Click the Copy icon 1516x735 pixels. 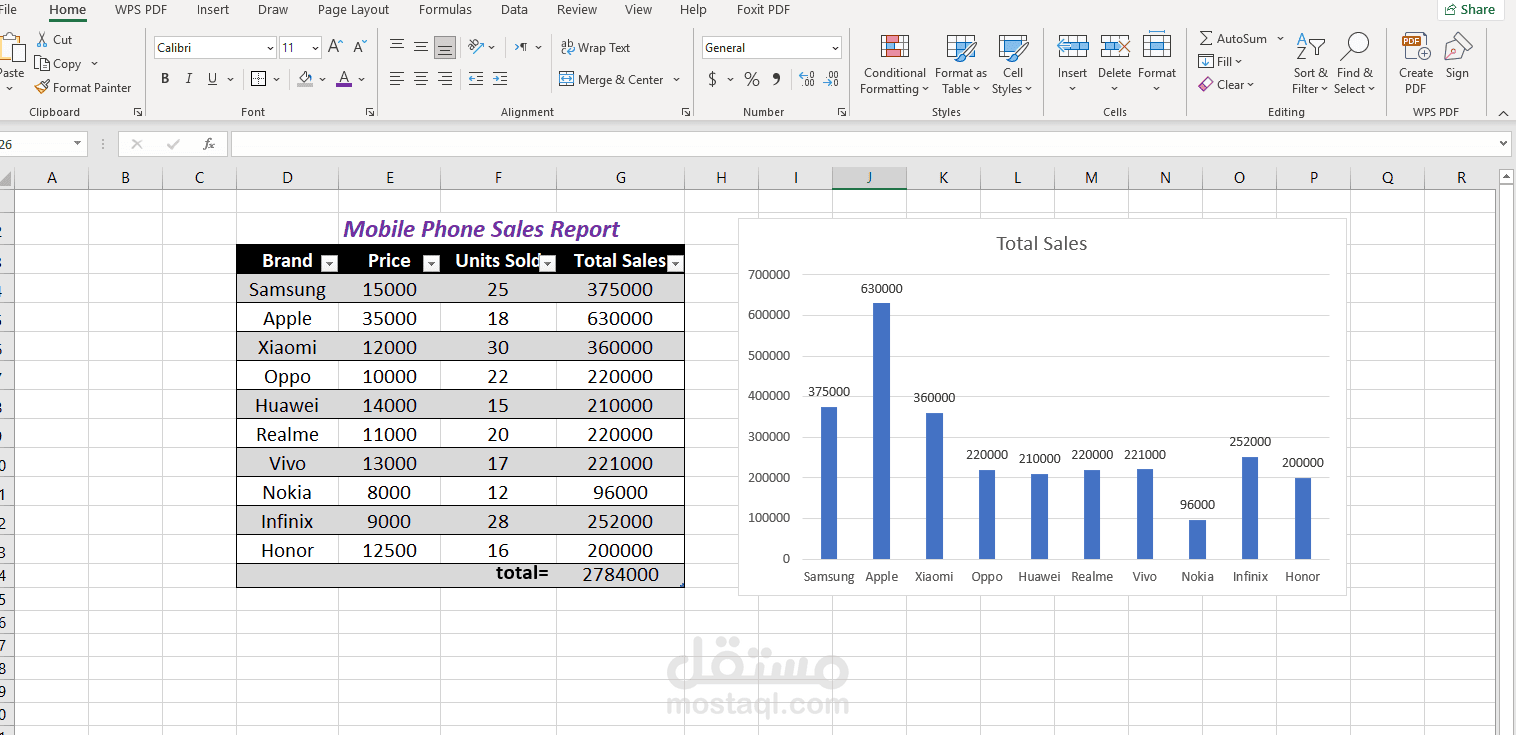point(42,64)
